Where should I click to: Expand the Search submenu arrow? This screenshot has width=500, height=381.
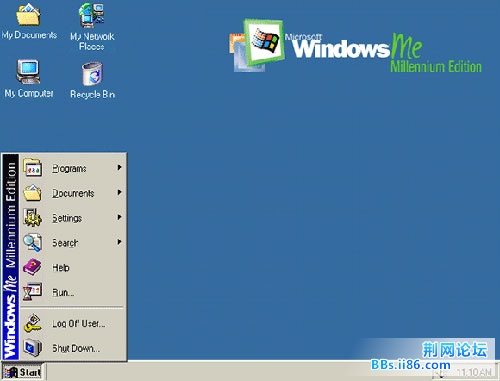pyautogui.click(x=119, y=242)
